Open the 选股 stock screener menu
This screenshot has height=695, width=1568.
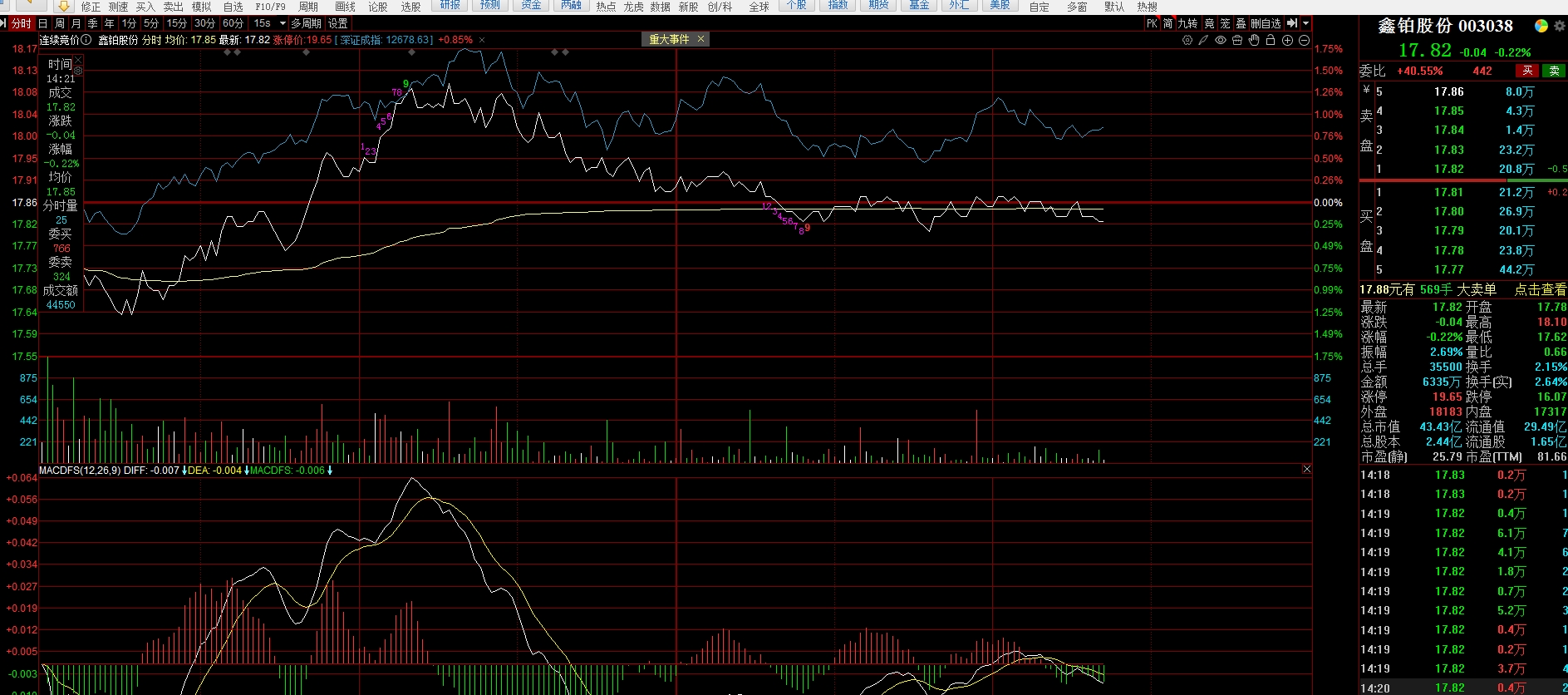(410, 7)
